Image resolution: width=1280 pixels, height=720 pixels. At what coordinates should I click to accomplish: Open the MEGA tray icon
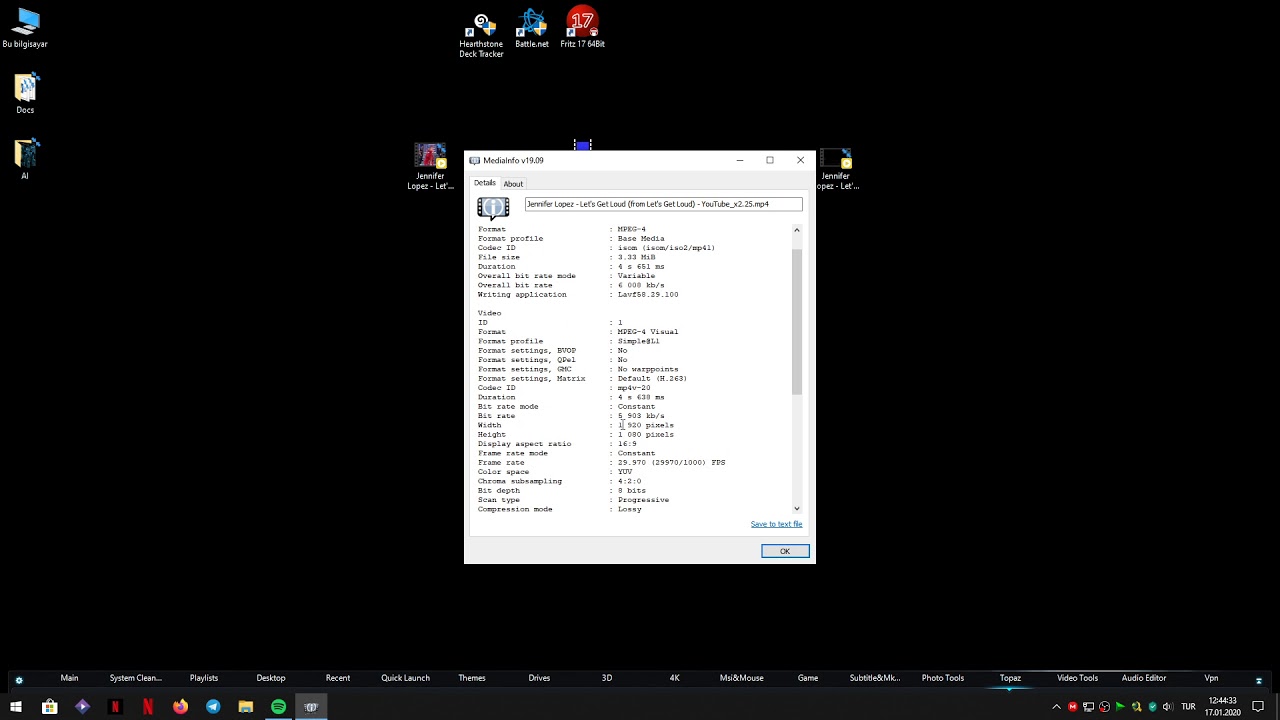tap(1073, 707)
